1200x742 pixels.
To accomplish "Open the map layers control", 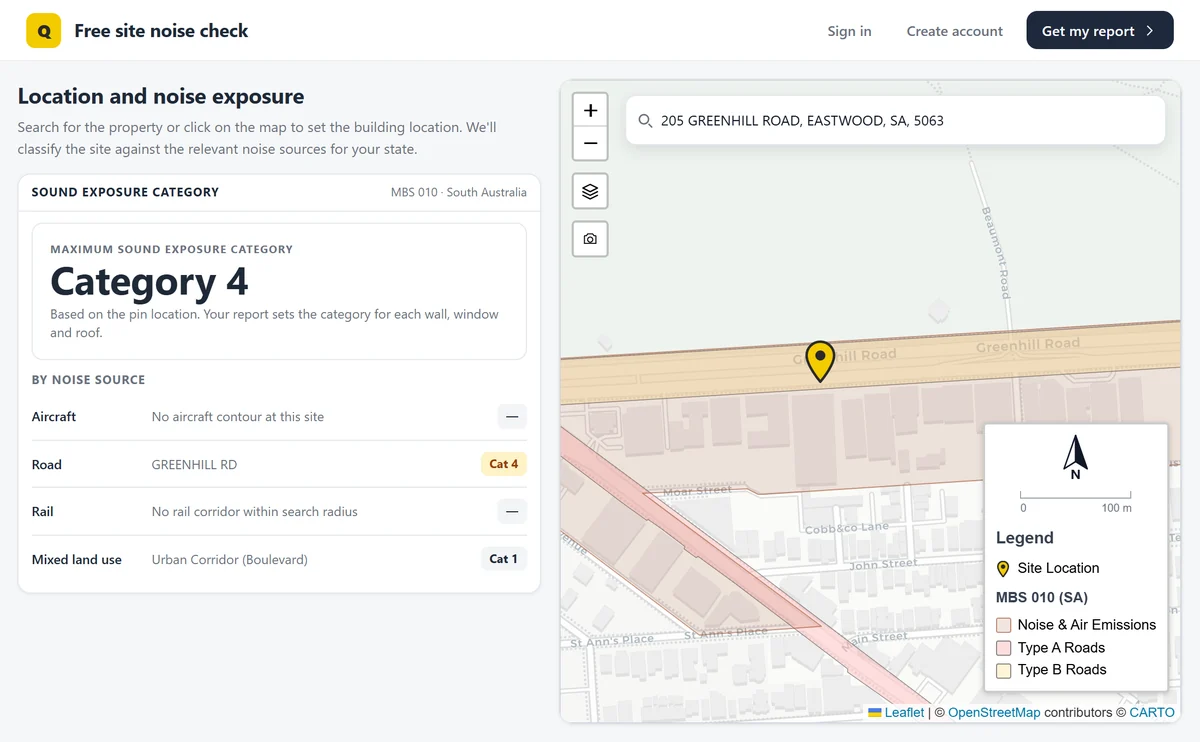I will (590, 191).
